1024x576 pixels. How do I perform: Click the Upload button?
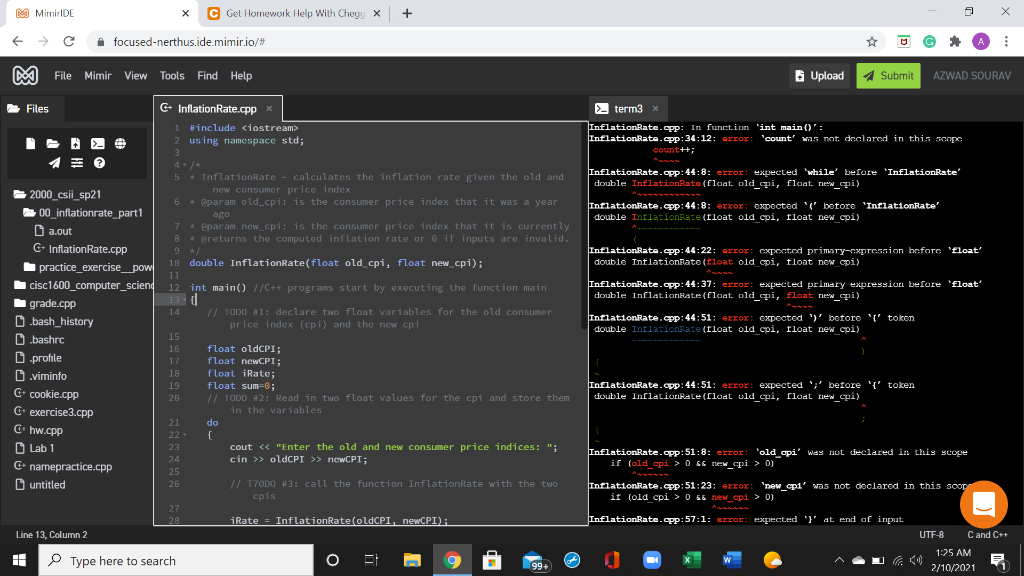[819, 76]
